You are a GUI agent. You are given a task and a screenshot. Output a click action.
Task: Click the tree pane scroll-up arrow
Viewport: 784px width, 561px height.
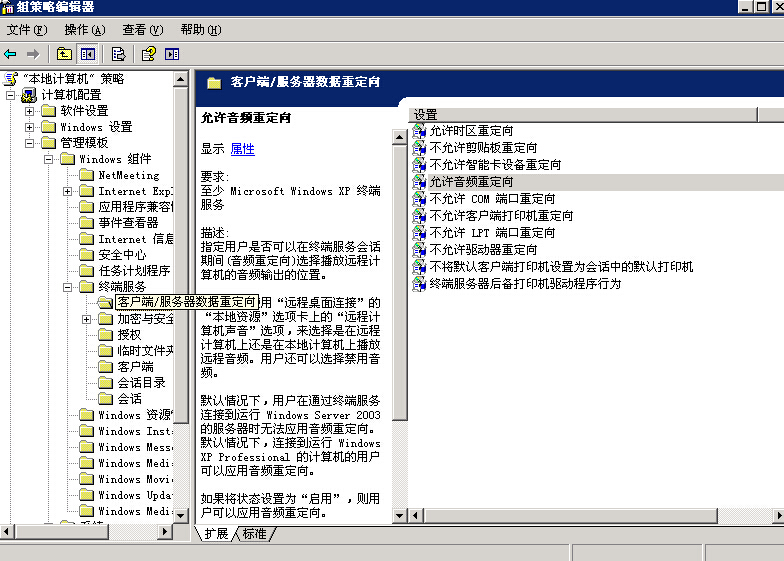tap(181, 79)
